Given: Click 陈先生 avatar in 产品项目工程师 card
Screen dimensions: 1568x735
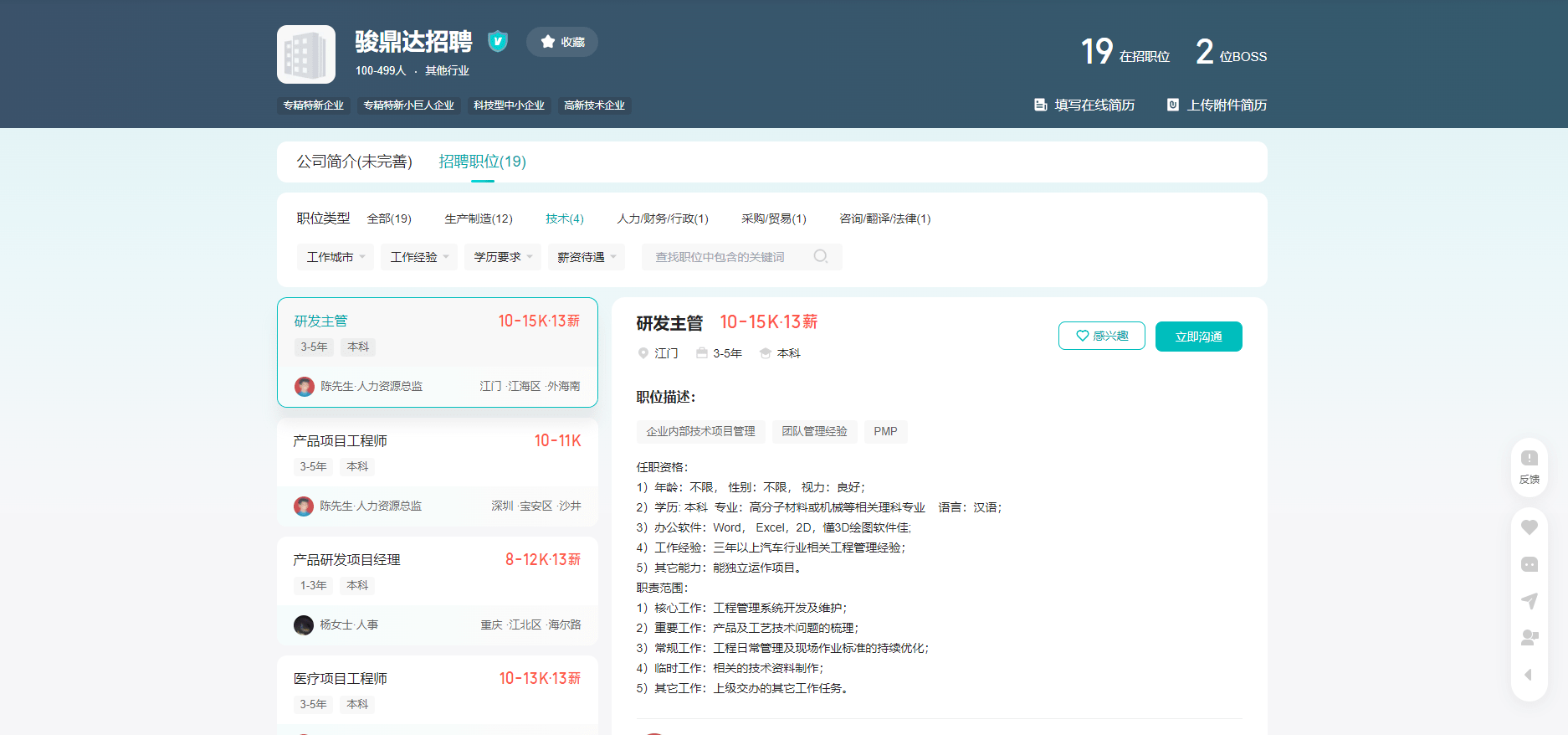Looking at the screenshot, I should point(304,506).
